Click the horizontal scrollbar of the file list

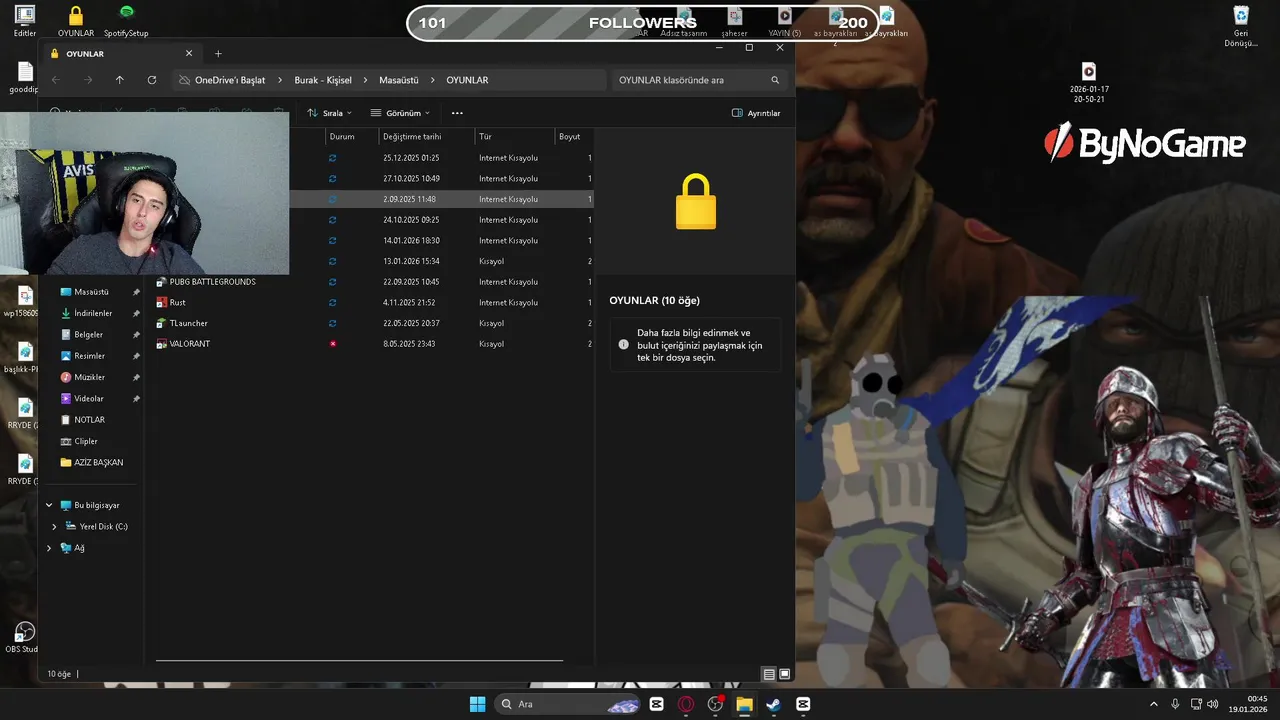(x=360, y=660)
